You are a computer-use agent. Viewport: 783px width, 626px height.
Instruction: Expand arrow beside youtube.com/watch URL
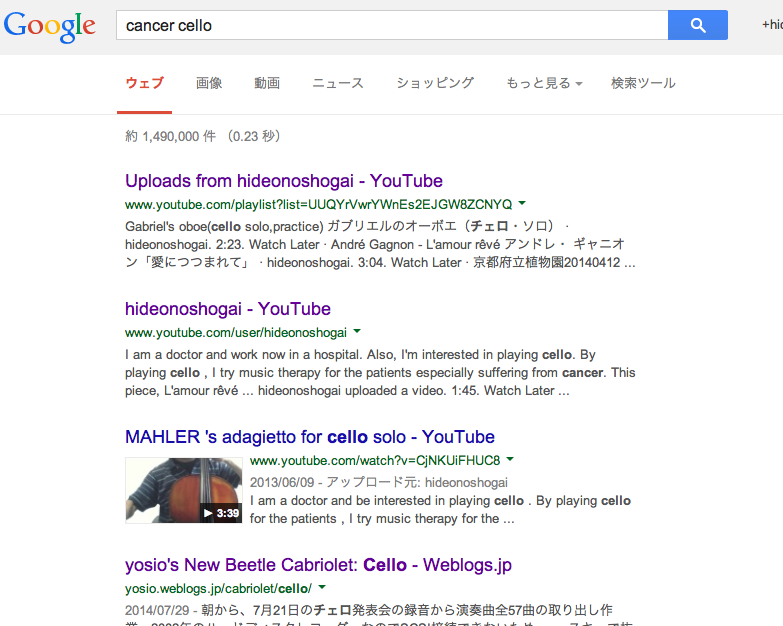click(x=510, y=459)
